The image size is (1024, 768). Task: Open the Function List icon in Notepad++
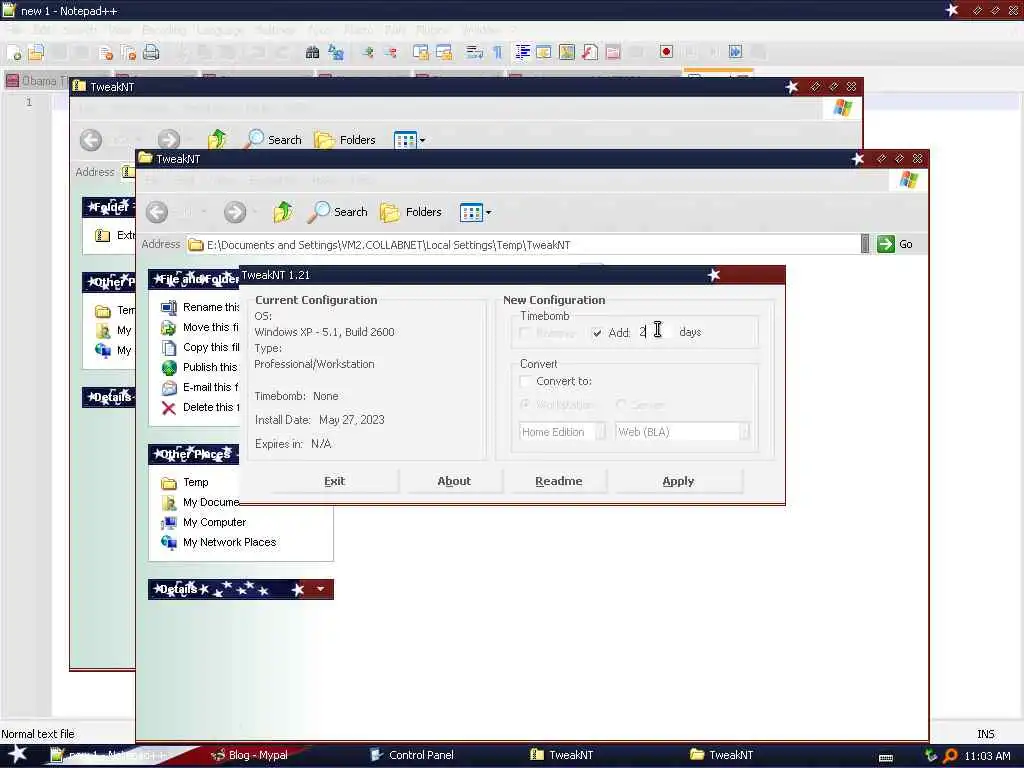(x=590, y=52)
